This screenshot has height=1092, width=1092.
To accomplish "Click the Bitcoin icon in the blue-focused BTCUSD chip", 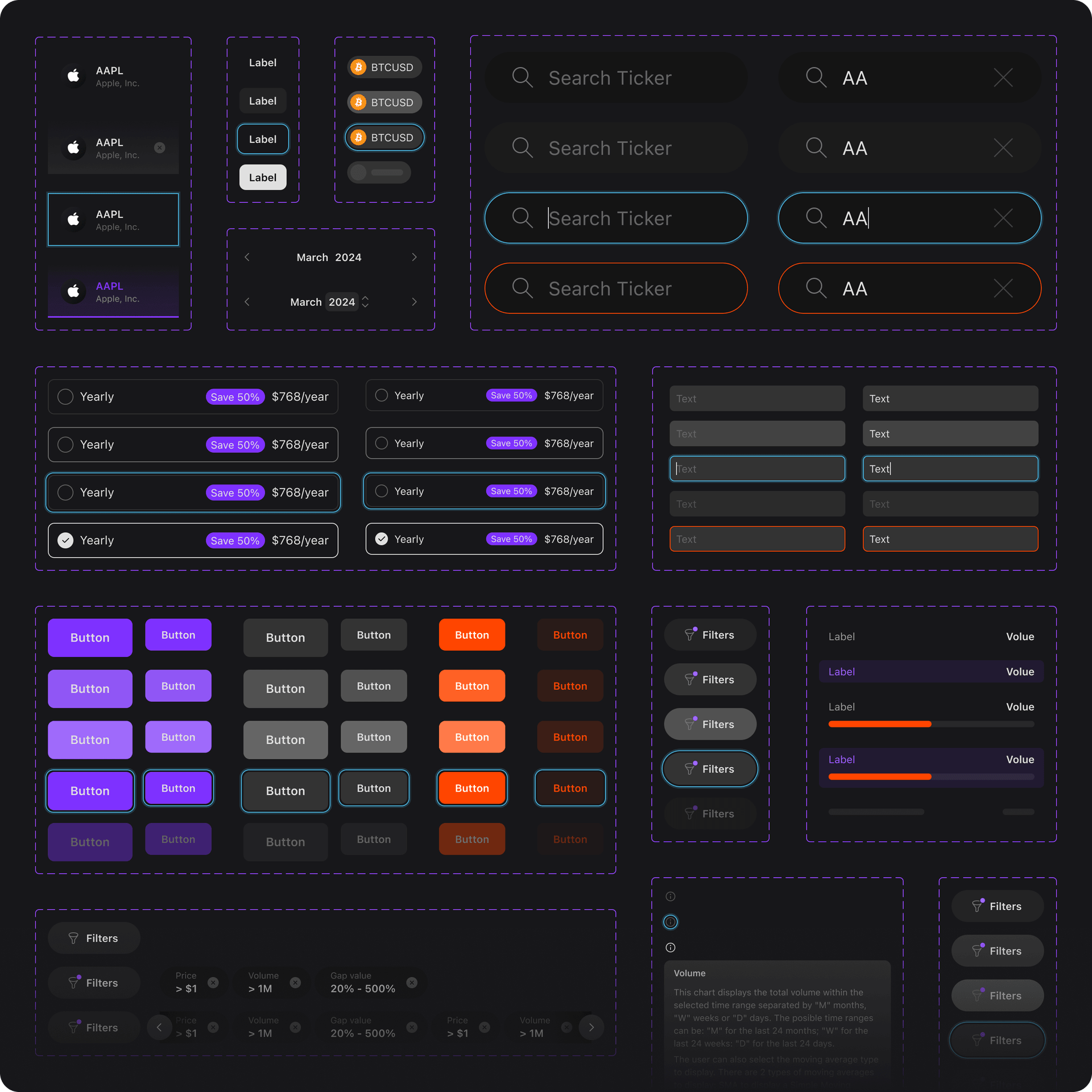I will point(358,138).
